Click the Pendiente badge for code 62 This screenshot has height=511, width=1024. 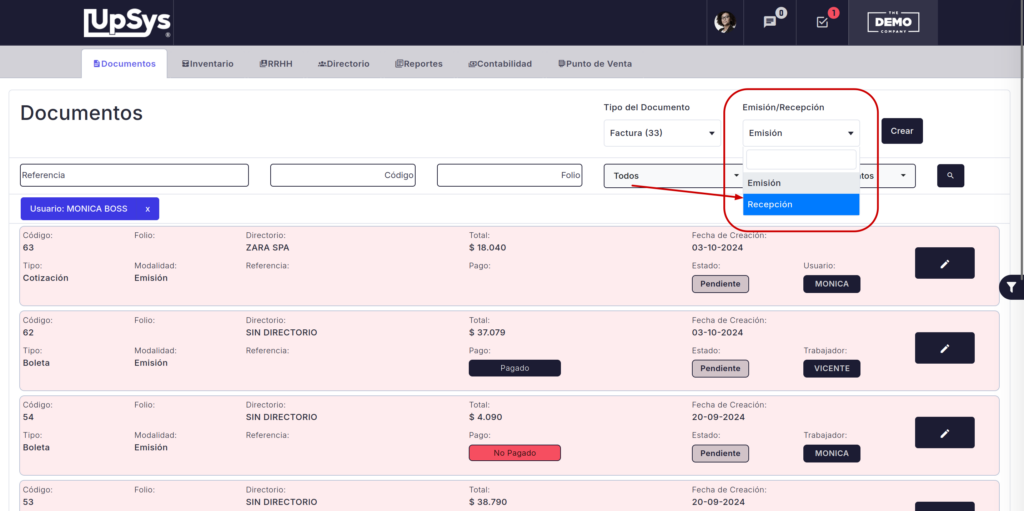tap(720, 369)
